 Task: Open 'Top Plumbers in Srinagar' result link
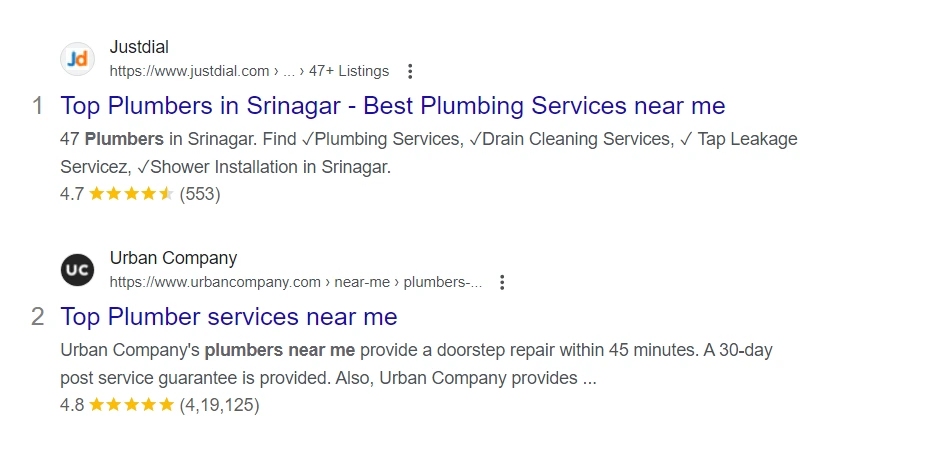click(x=392, y=106)
